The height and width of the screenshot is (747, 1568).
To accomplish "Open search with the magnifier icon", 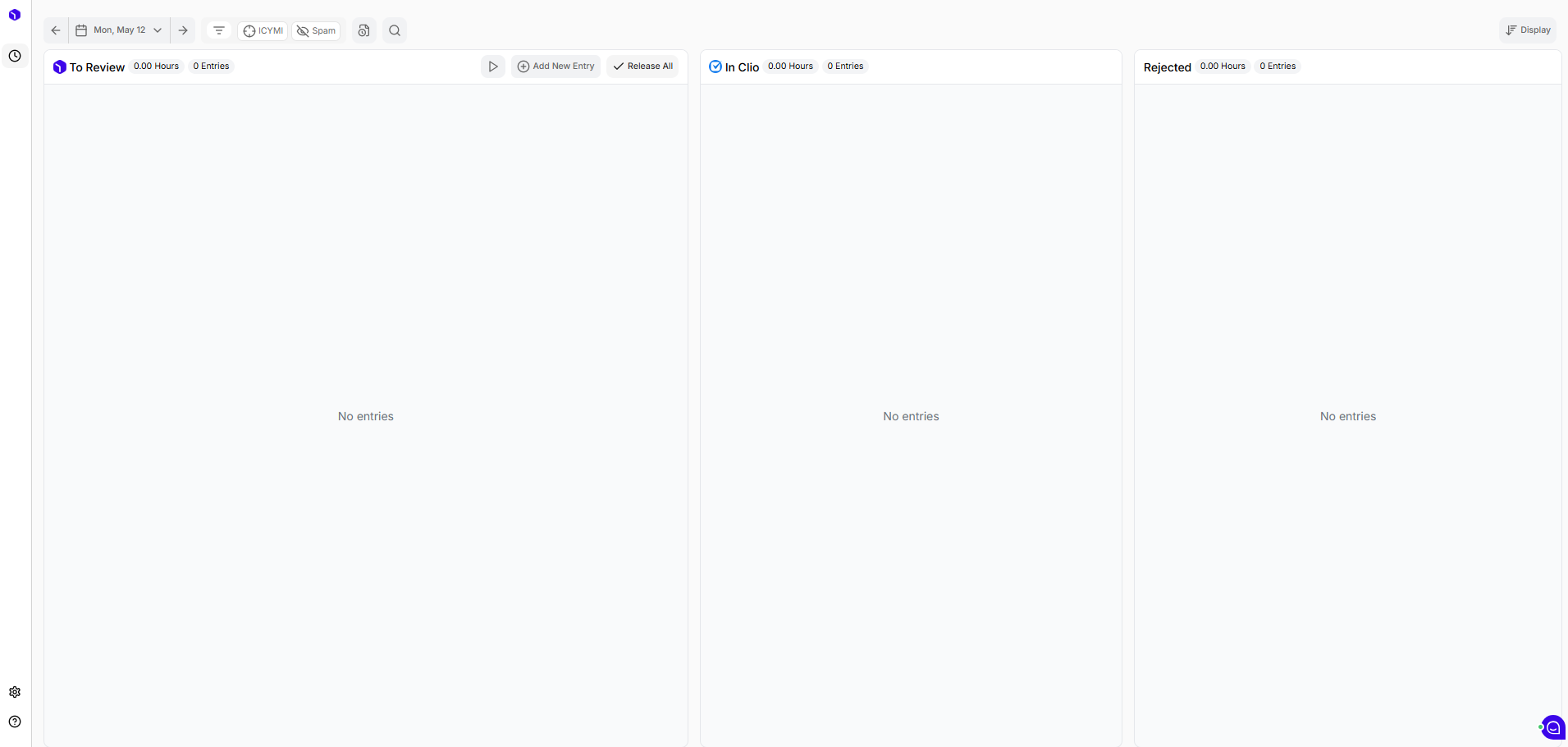I will pyautogui.click(x=395, y=30).
